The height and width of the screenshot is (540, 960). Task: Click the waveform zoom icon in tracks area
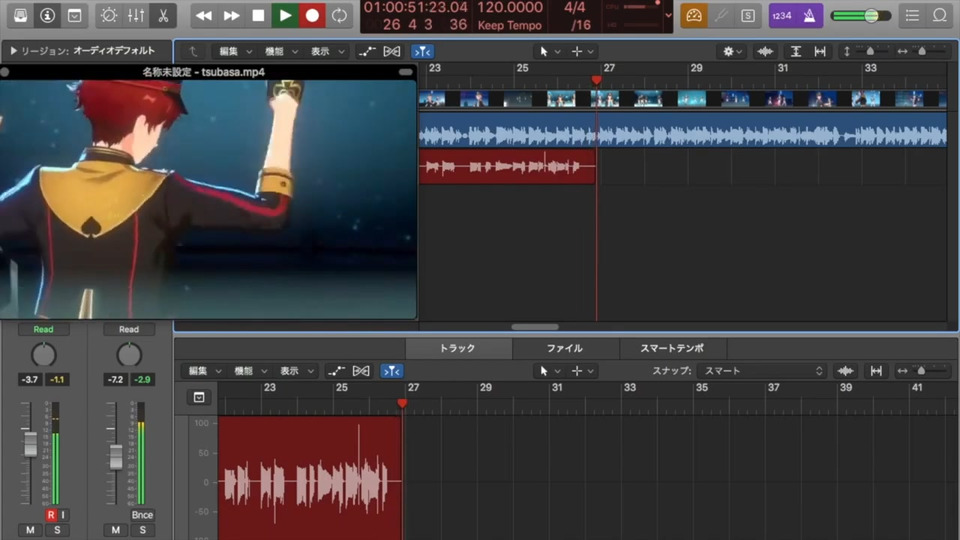coord(765,51)
